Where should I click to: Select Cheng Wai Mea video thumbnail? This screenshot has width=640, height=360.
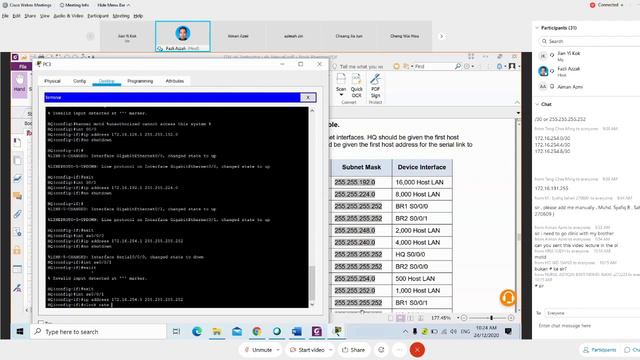point(404,36)
